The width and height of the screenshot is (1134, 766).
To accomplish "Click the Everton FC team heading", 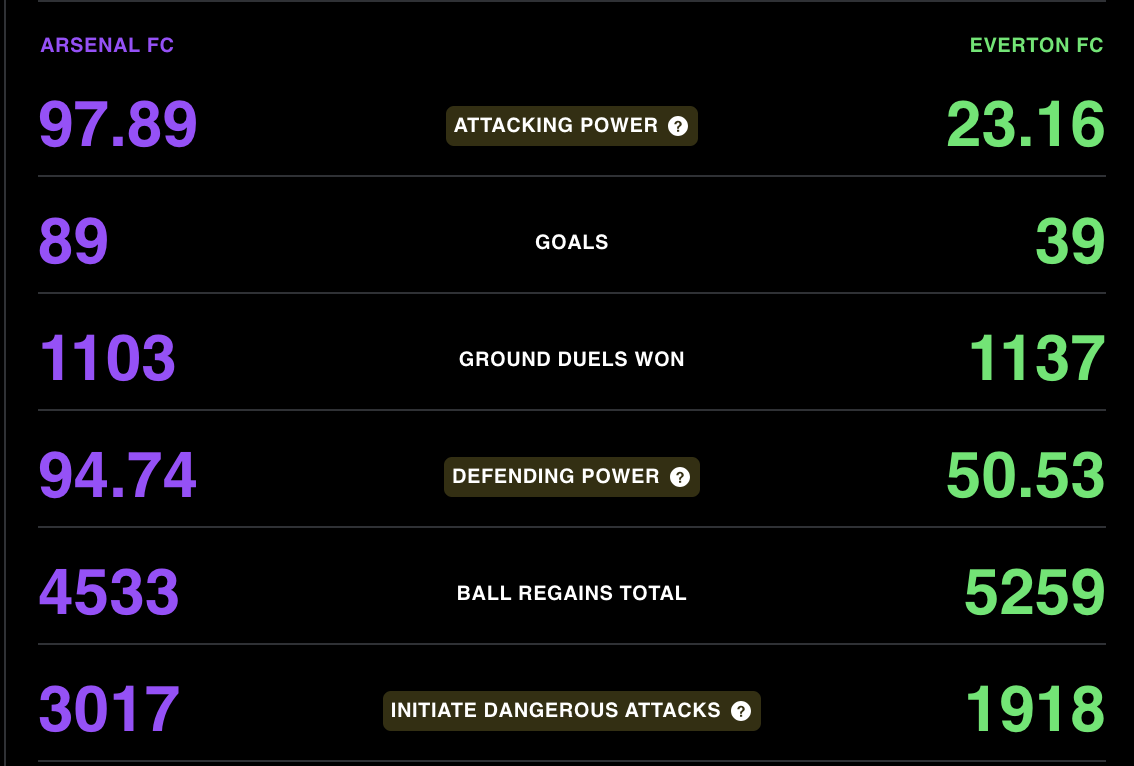I will 1036,45.
